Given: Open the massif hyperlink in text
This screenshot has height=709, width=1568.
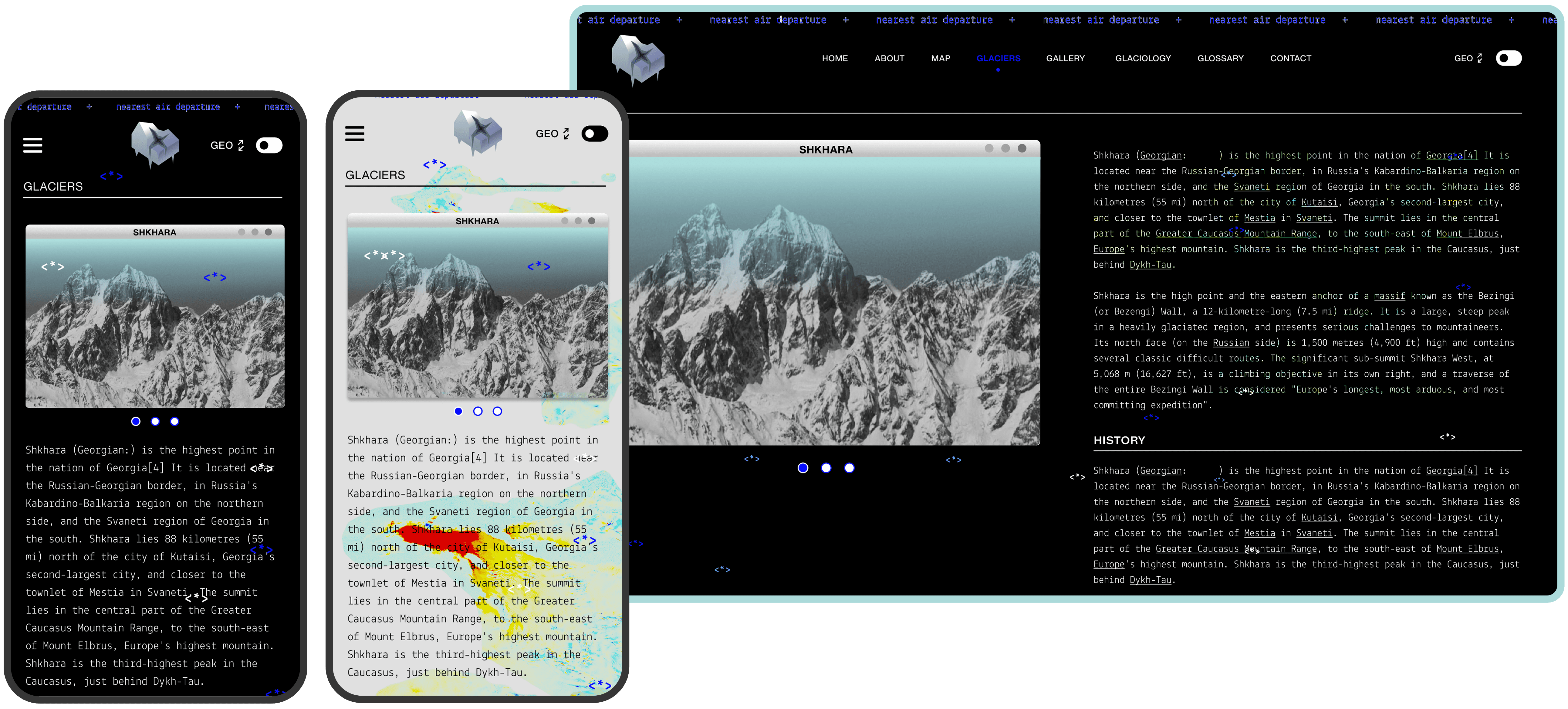Looking at the screenshot, I should tap(1389, 296).
